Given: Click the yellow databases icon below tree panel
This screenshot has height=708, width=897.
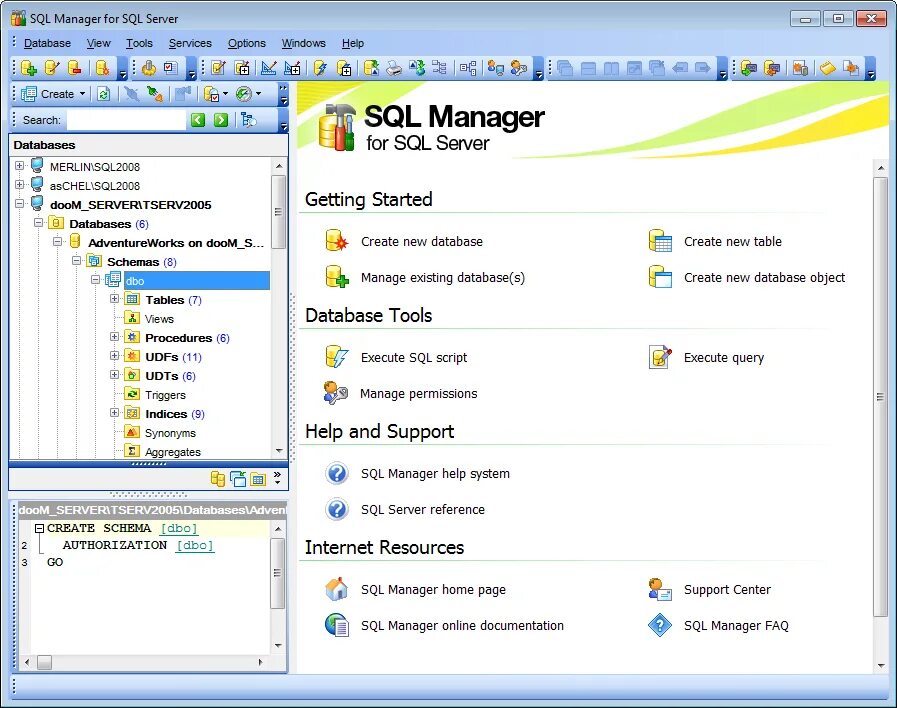Looking at the screenshot, I should point(217,479).
